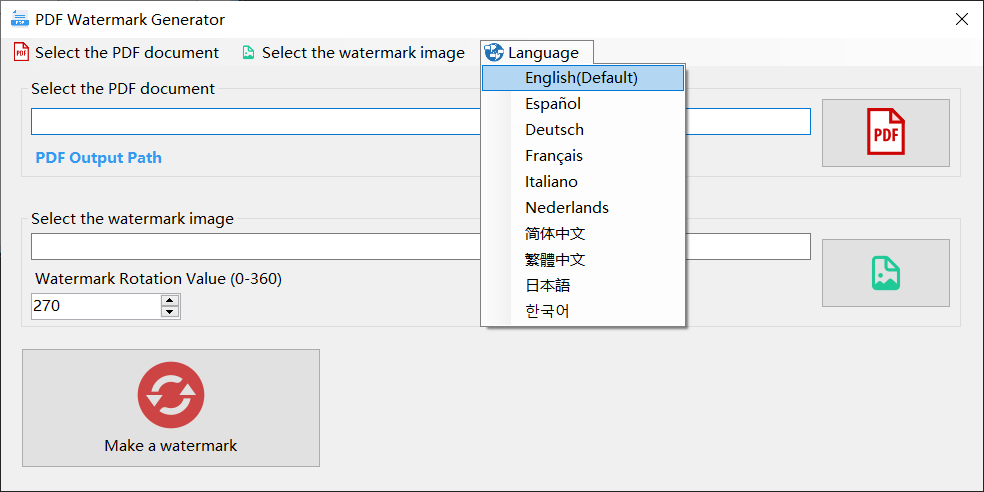Click the small red PDF icon in toolbar
Image resolution: width=984 pixels, height=492 pixels.
[21, 53]
